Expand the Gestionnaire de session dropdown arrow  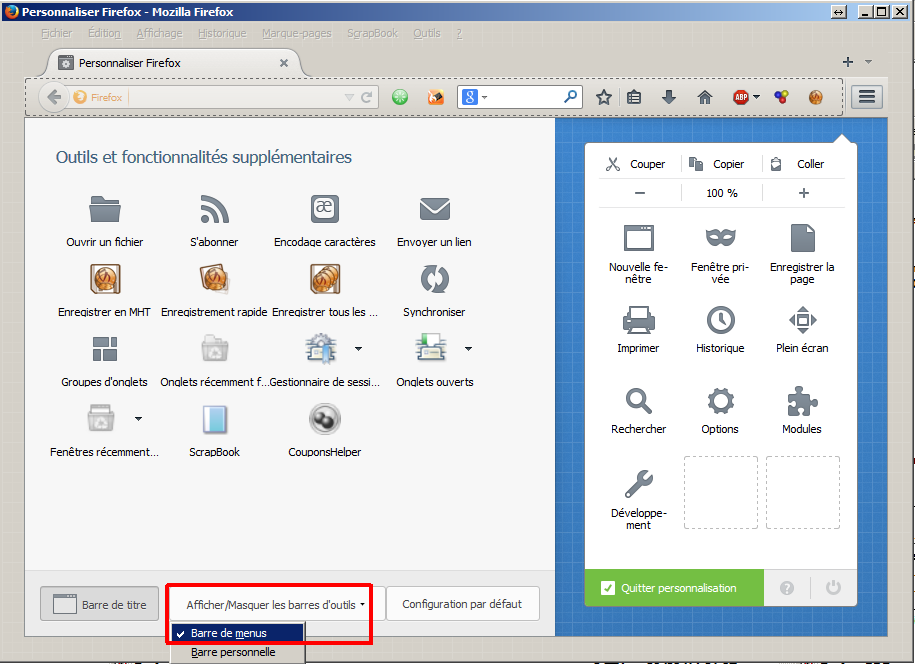pyautogui.click(x=358, y=349)
